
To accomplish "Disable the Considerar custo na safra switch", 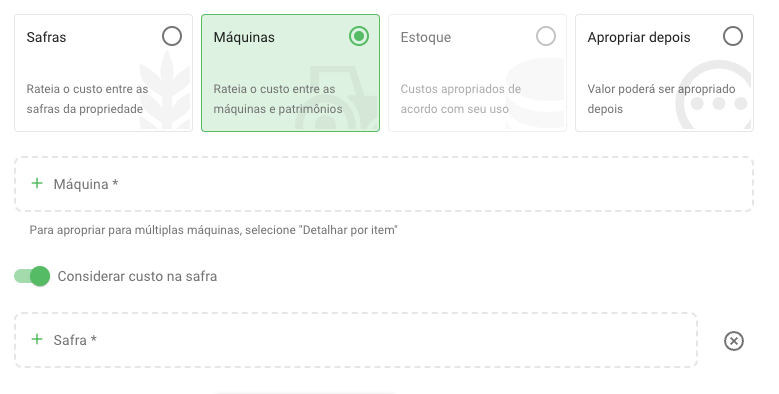I will [x=32, y=276].
